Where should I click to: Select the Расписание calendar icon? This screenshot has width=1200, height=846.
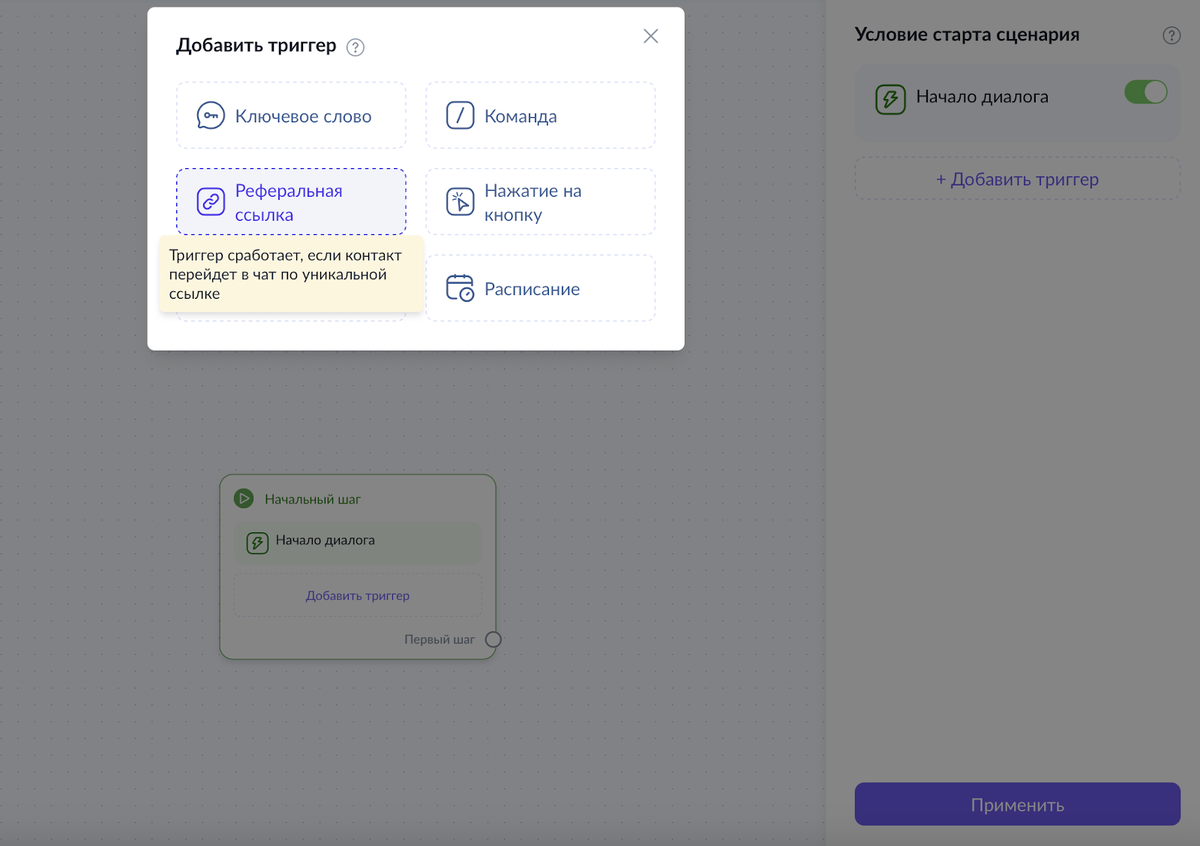[x=460, y=288]
